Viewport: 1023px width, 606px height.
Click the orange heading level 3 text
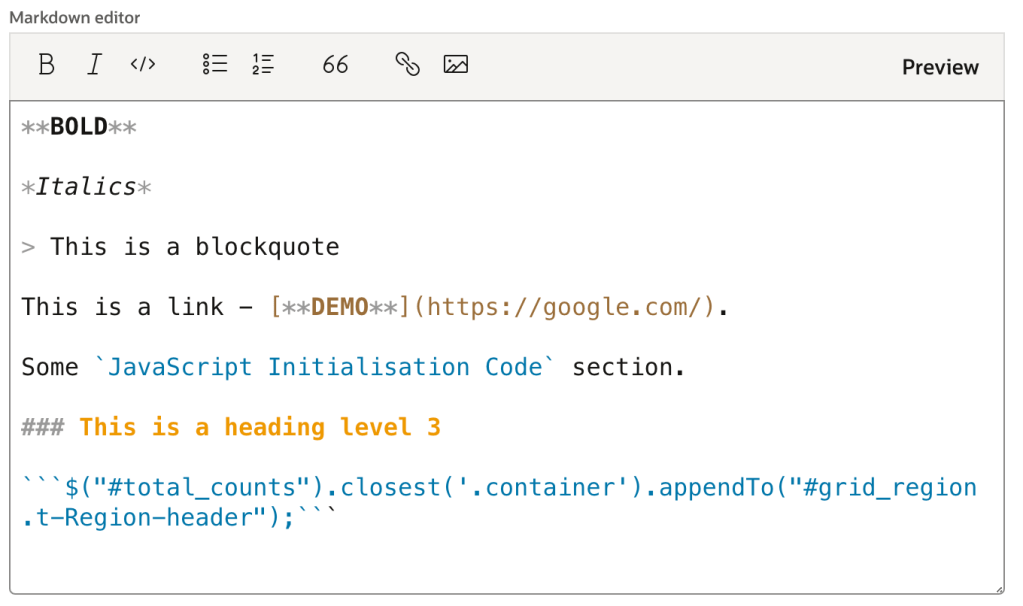[259, 427]
